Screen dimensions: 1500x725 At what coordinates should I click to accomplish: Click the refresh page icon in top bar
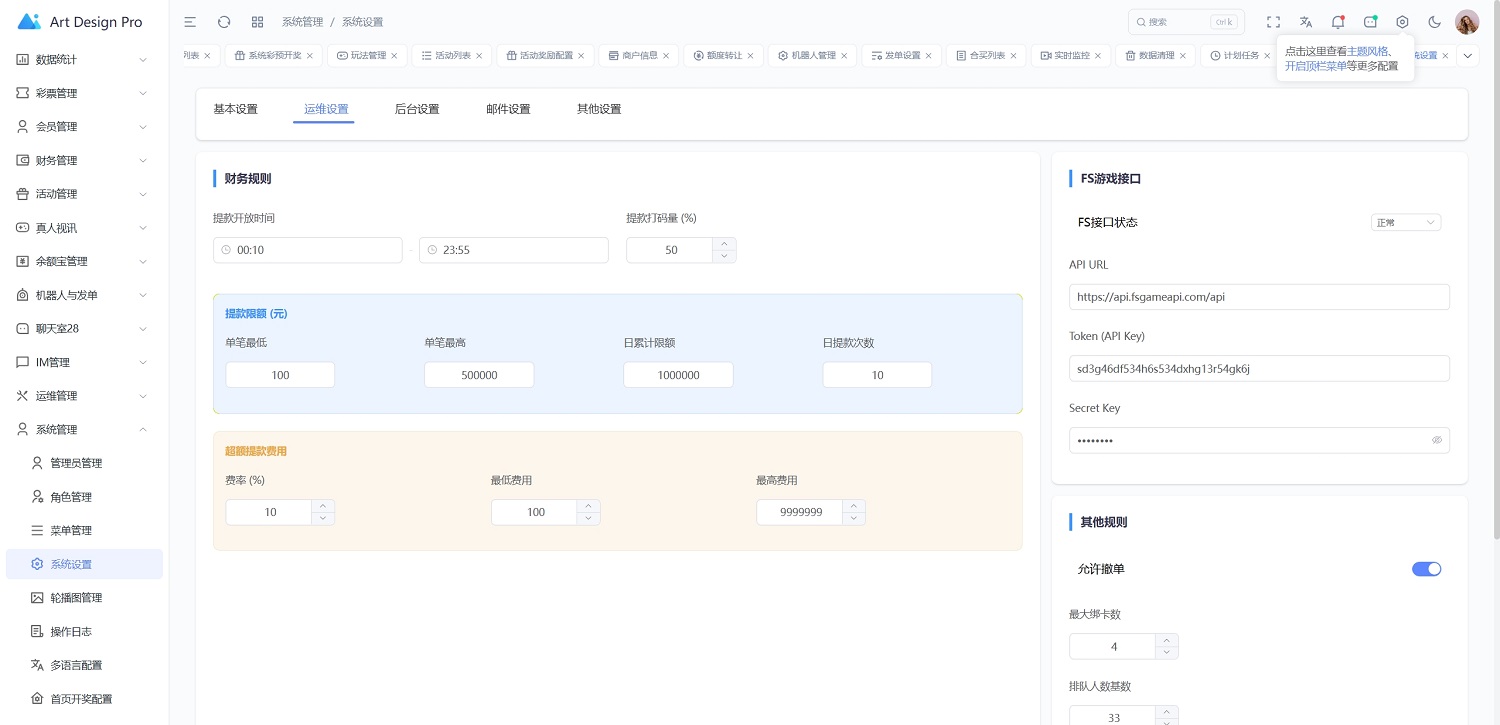(x=224, y=22)
